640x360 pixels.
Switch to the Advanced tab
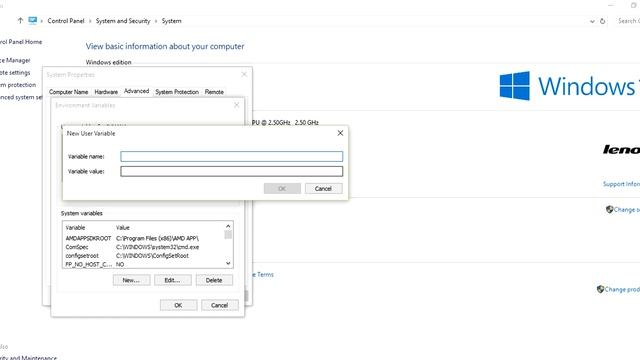(x=136, y=91)
